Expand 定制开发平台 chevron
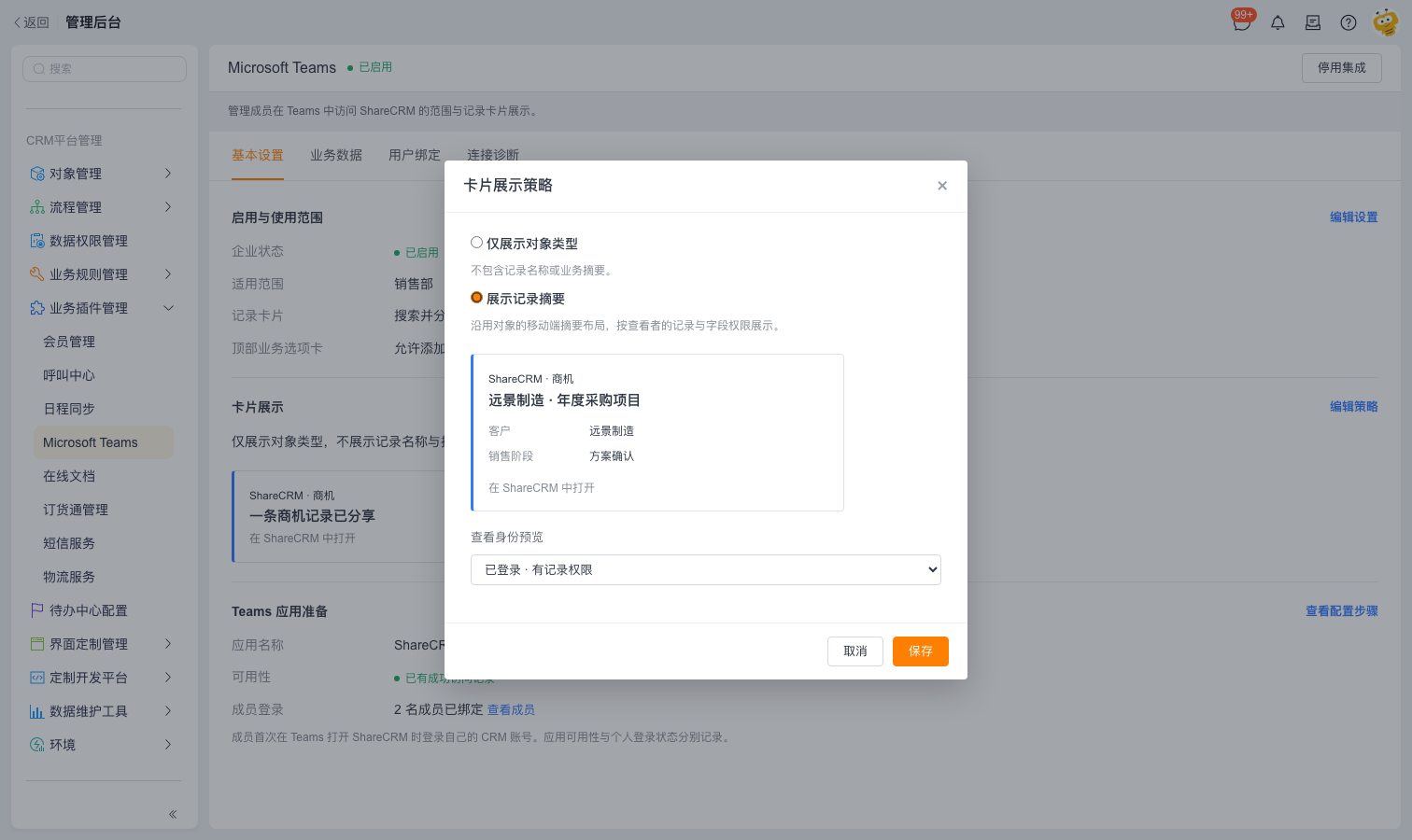This screenshot has height=840, width=1412. tap(168, 678)
